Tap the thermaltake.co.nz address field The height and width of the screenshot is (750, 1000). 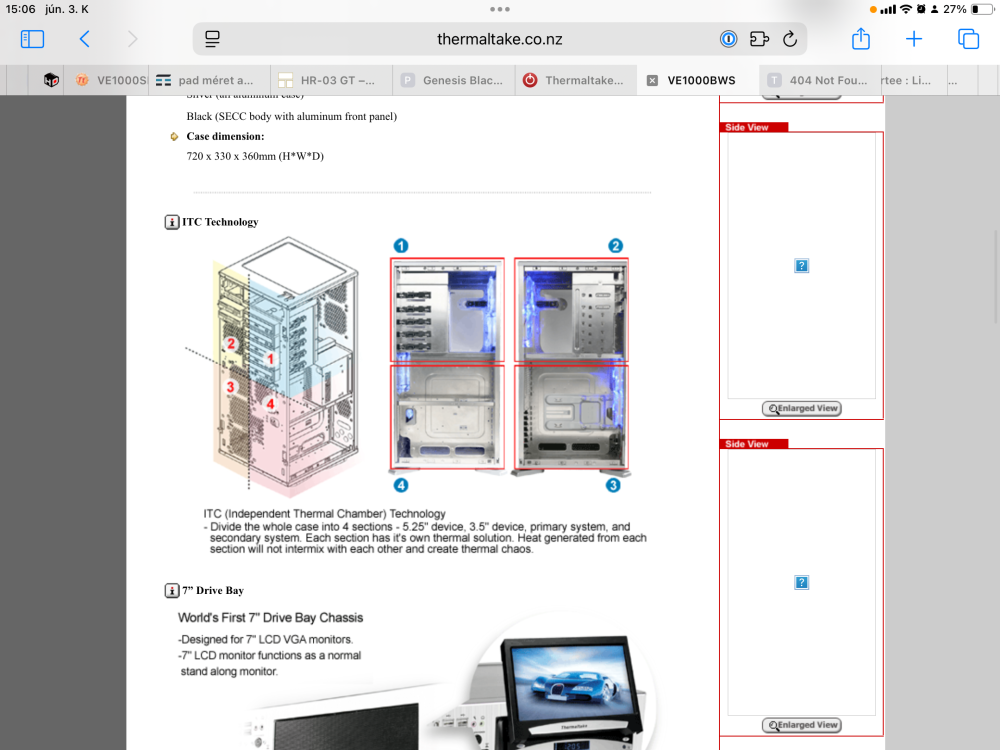point(500,39)
